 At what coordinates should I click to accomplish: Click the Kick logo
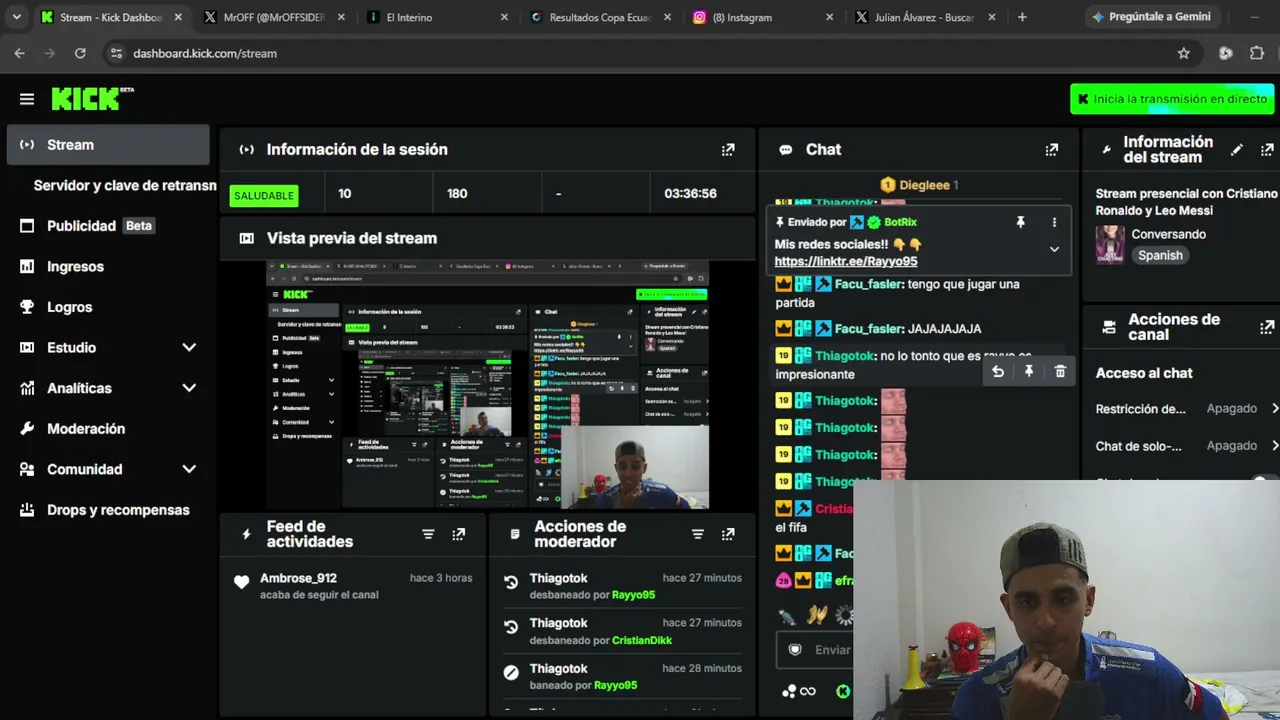92,98
